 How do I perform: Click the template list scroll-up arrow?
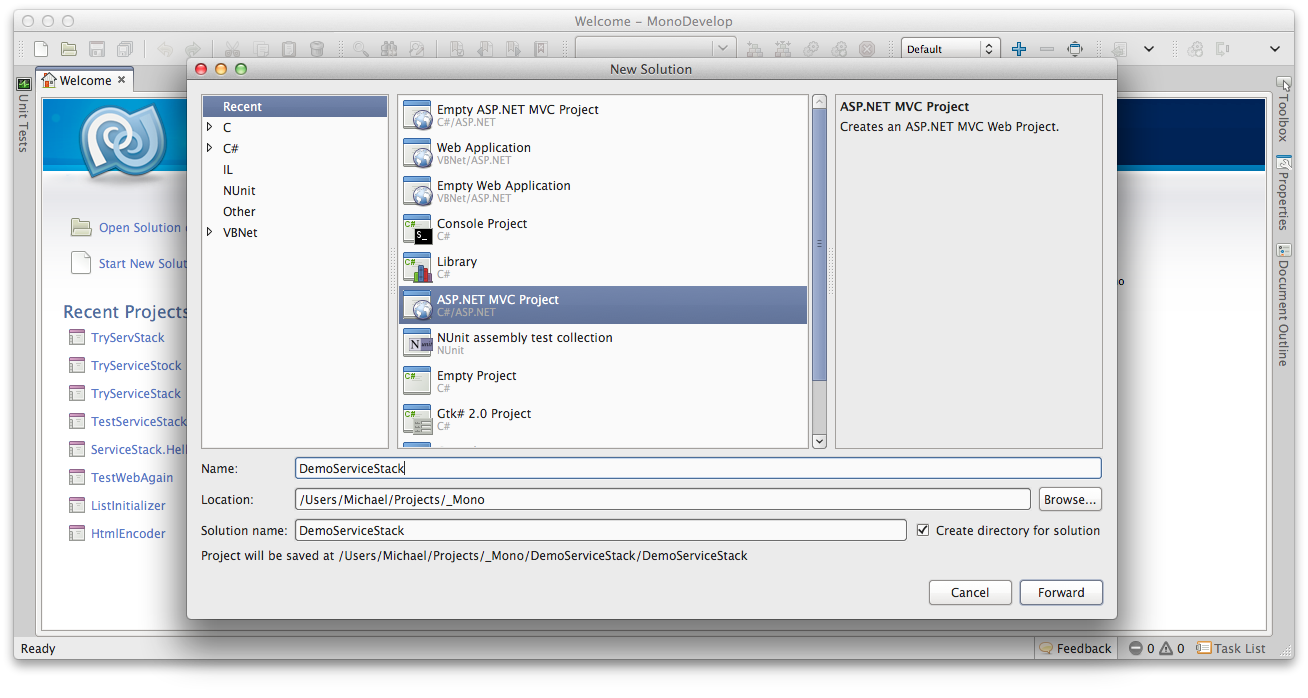(x=819, y=102)
